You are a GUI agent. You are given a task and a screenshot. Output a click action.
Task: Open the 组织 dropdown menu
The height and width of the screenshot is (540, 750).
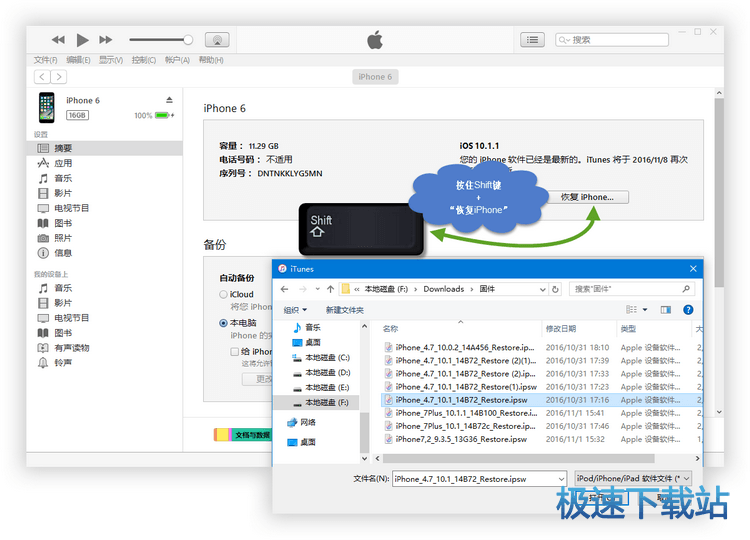point(295,310)
